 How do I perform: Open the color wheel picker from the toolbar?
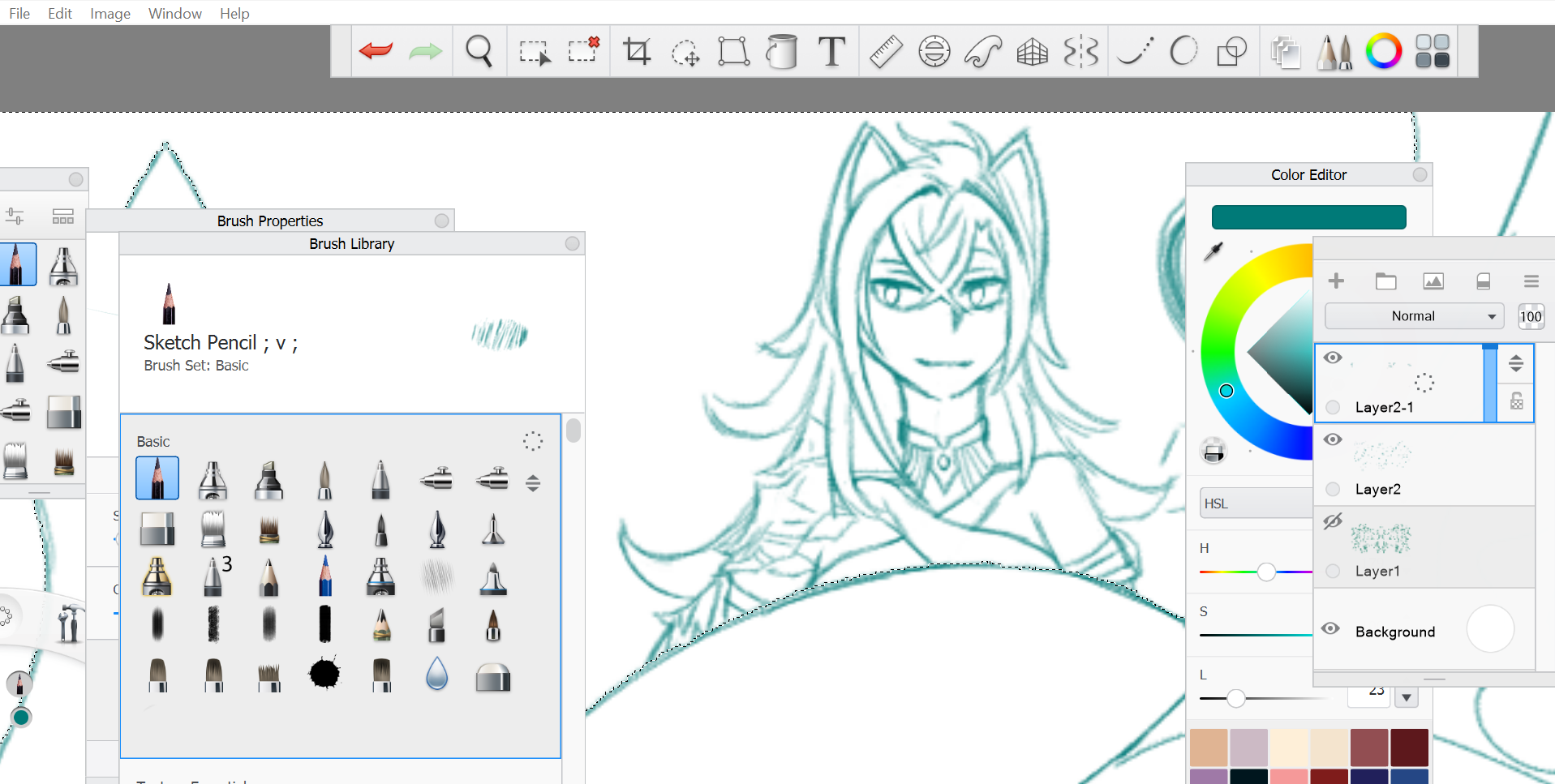pyautogui.click(x=1383, y=50)
